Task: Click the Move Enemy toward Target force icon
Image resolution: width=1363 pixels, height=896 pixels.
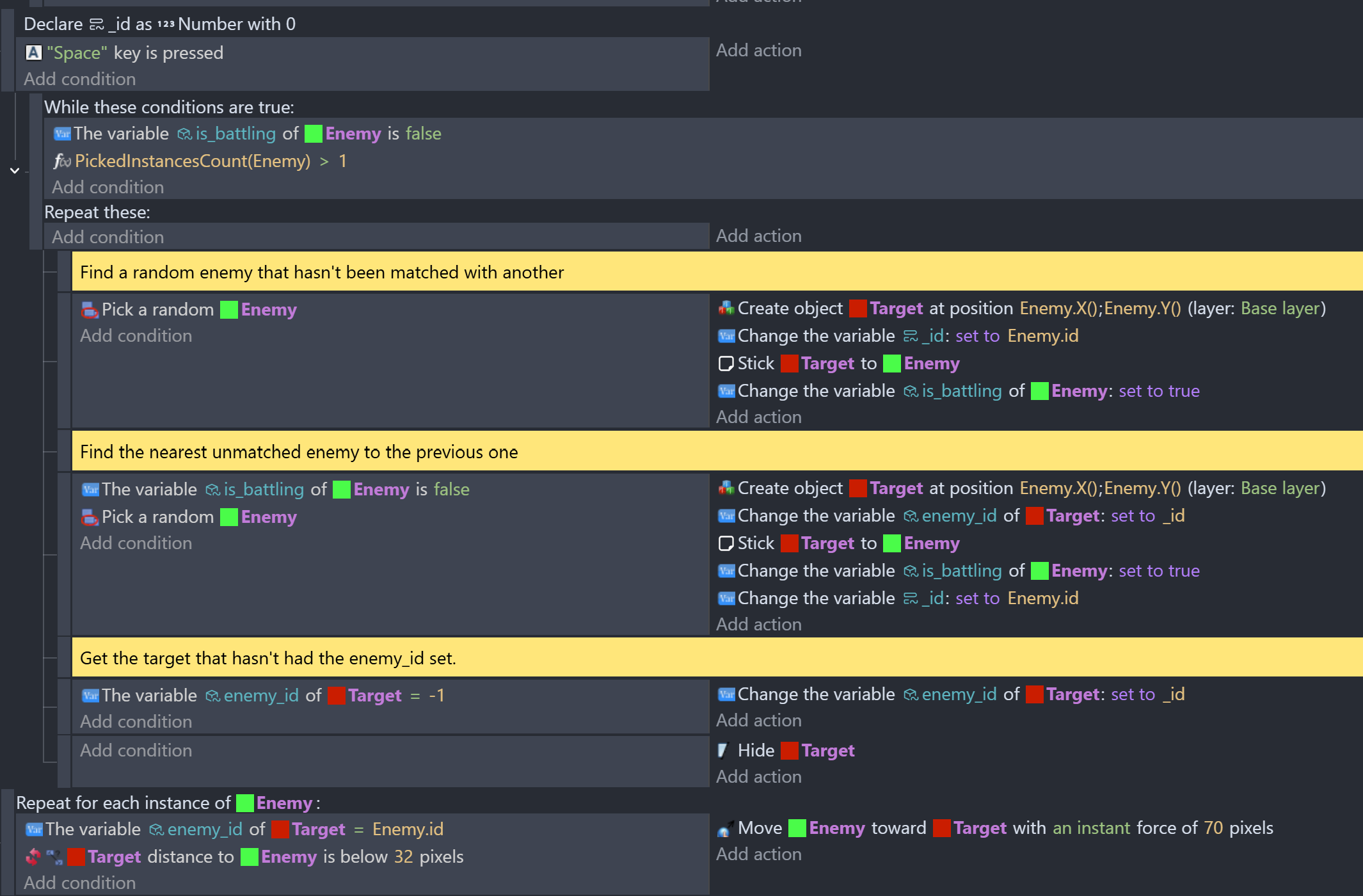Action: [725, 828]
